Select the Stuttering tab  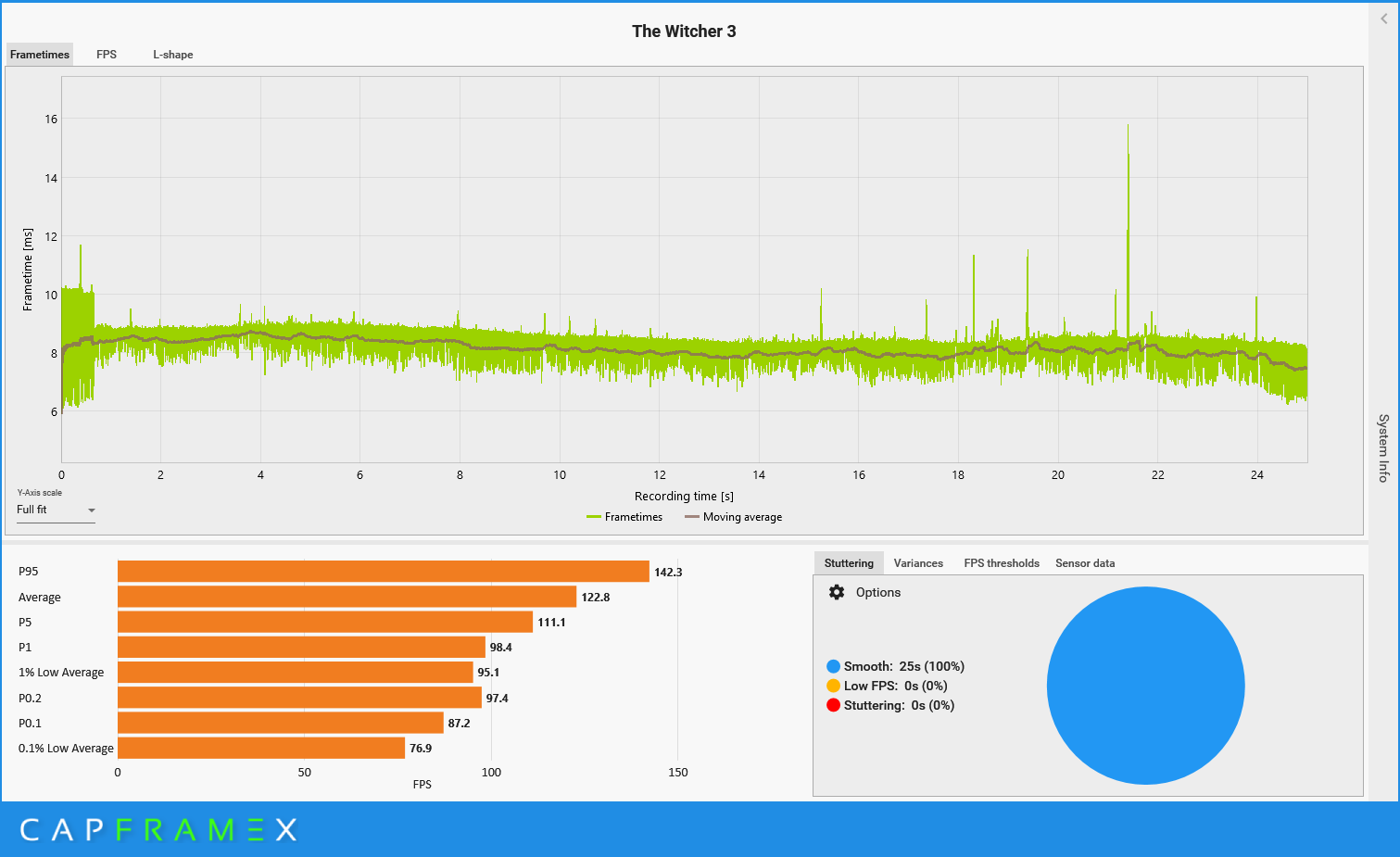849,563
